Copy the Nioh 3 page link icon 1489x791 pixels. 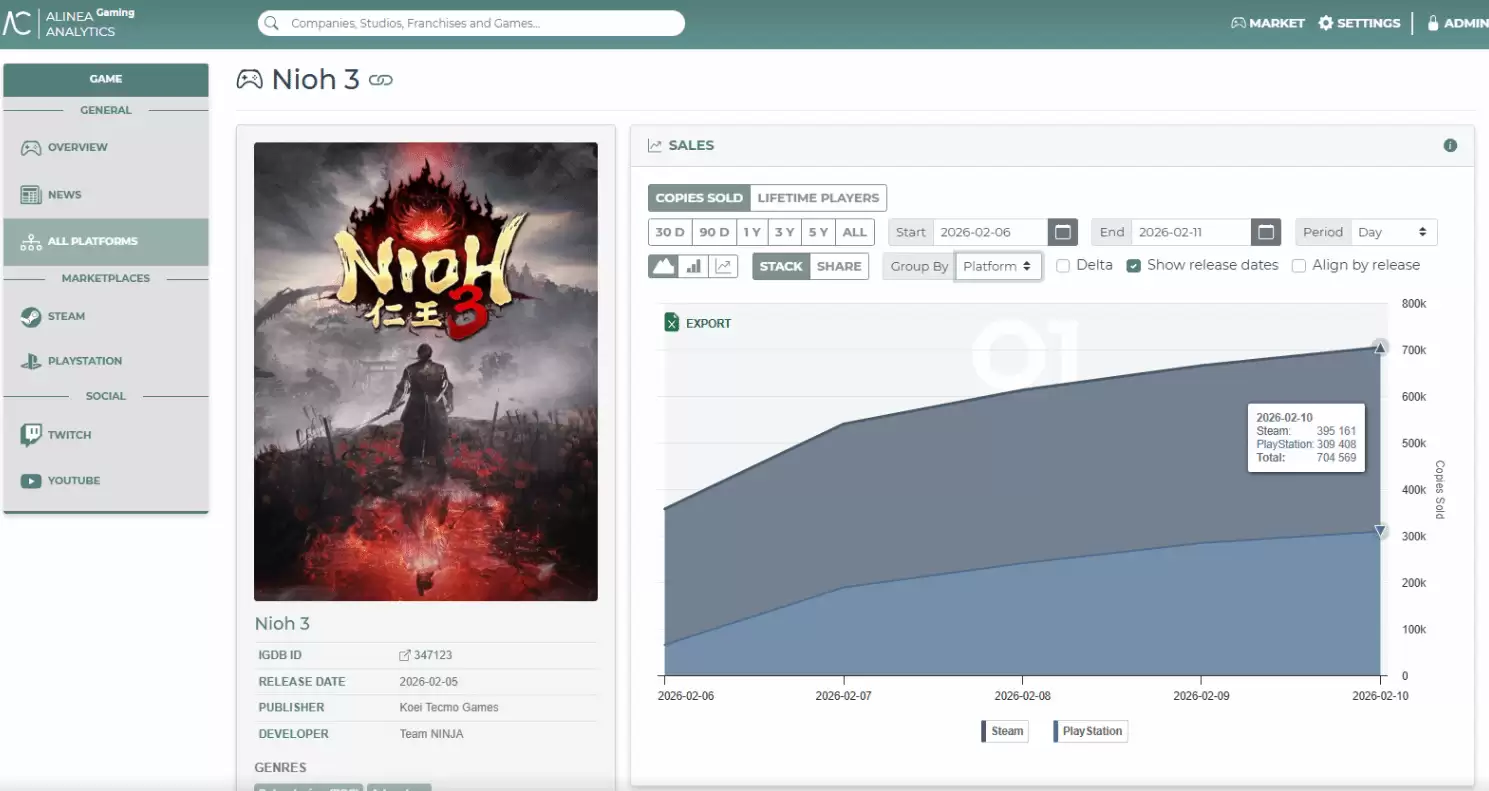point(380,80)
